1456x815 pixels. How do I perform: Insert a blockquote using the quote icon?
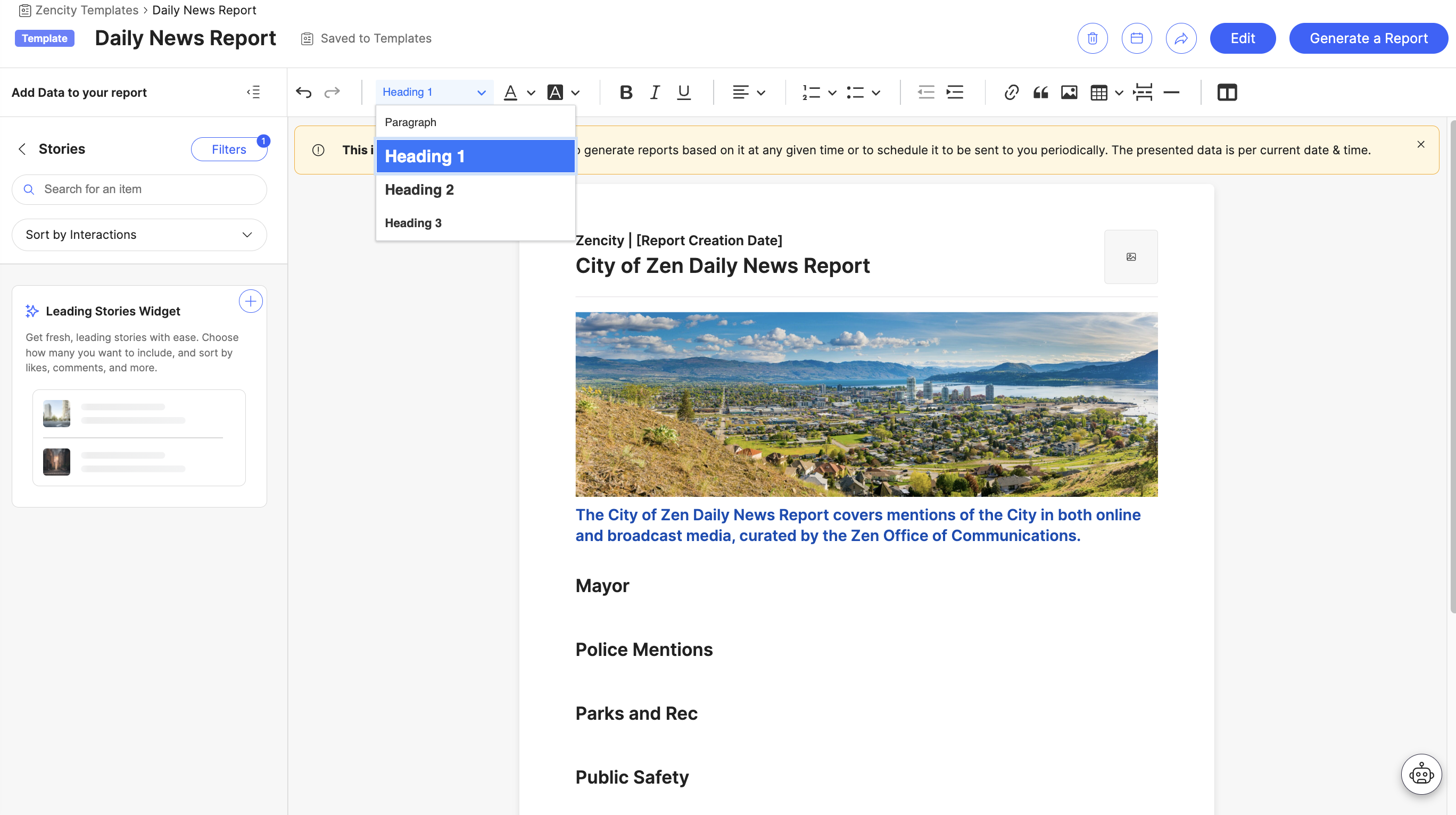pyautogui.click(x=1041, y=92)
